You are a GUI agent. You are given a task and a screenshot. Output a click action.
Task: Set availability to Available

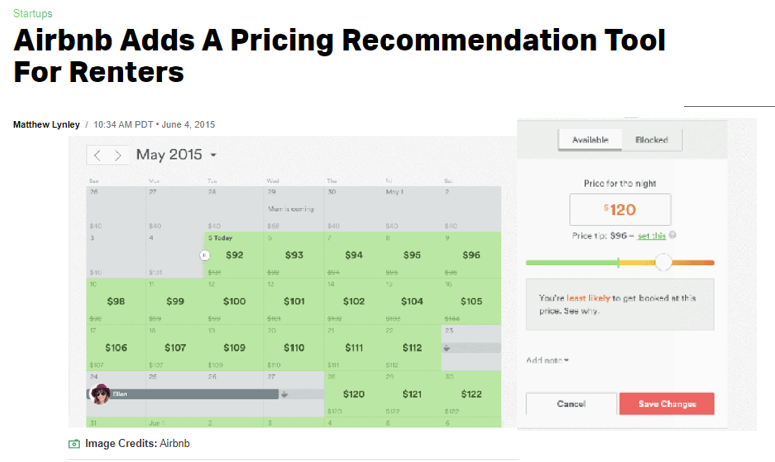pos(590,140)
